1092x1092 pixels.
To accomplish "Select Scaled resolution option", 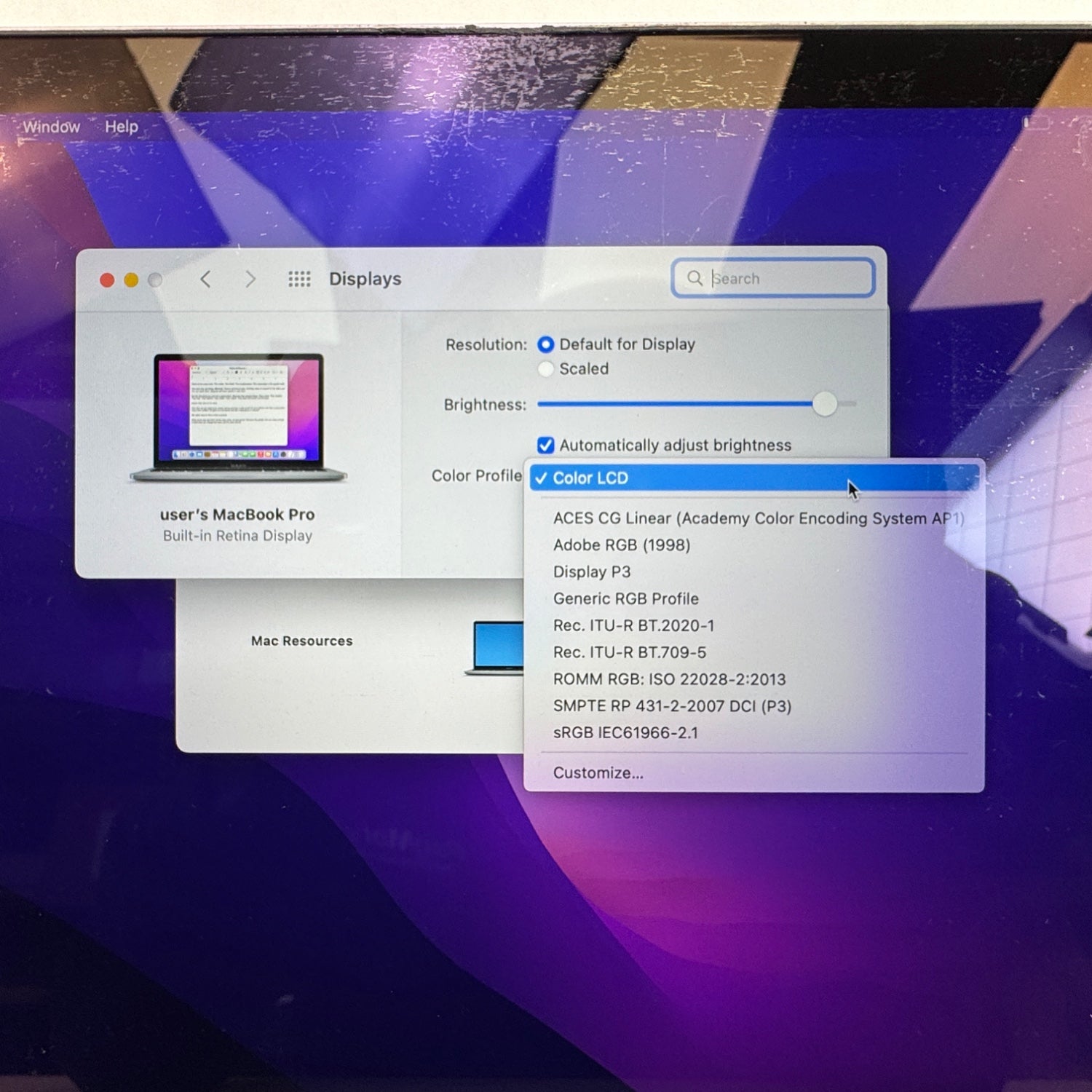I will [545, 369].
